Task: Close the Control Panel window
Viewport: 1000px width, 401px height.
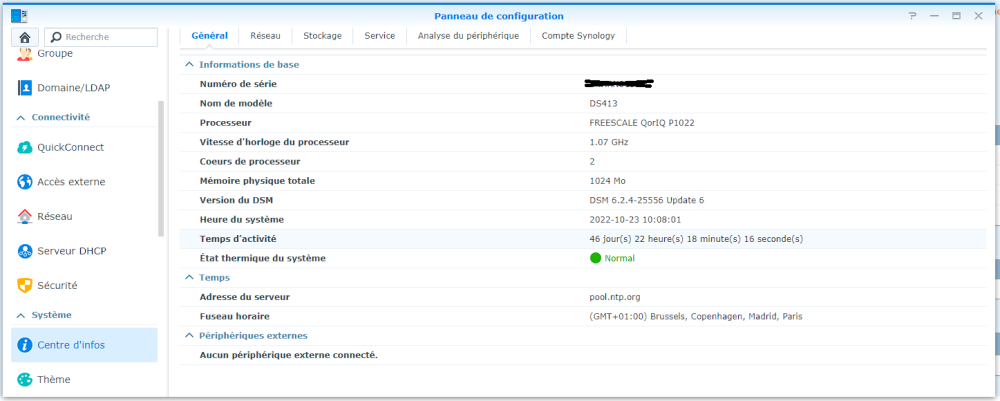Action: tap(978, 16)
